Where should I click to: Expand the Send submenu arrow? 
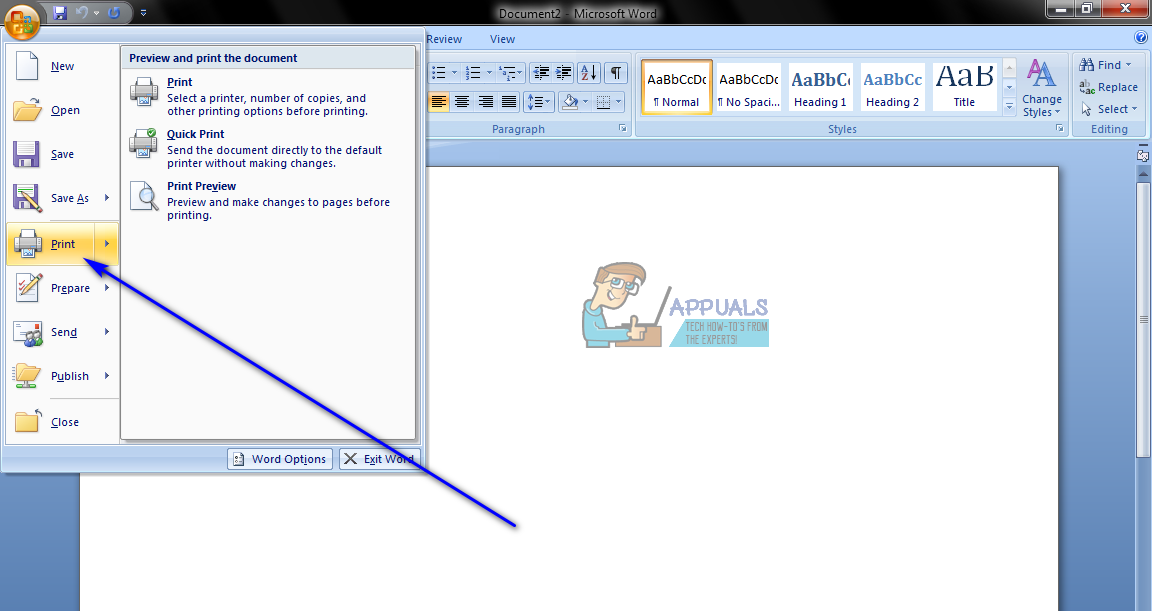(x=107, y=332)
